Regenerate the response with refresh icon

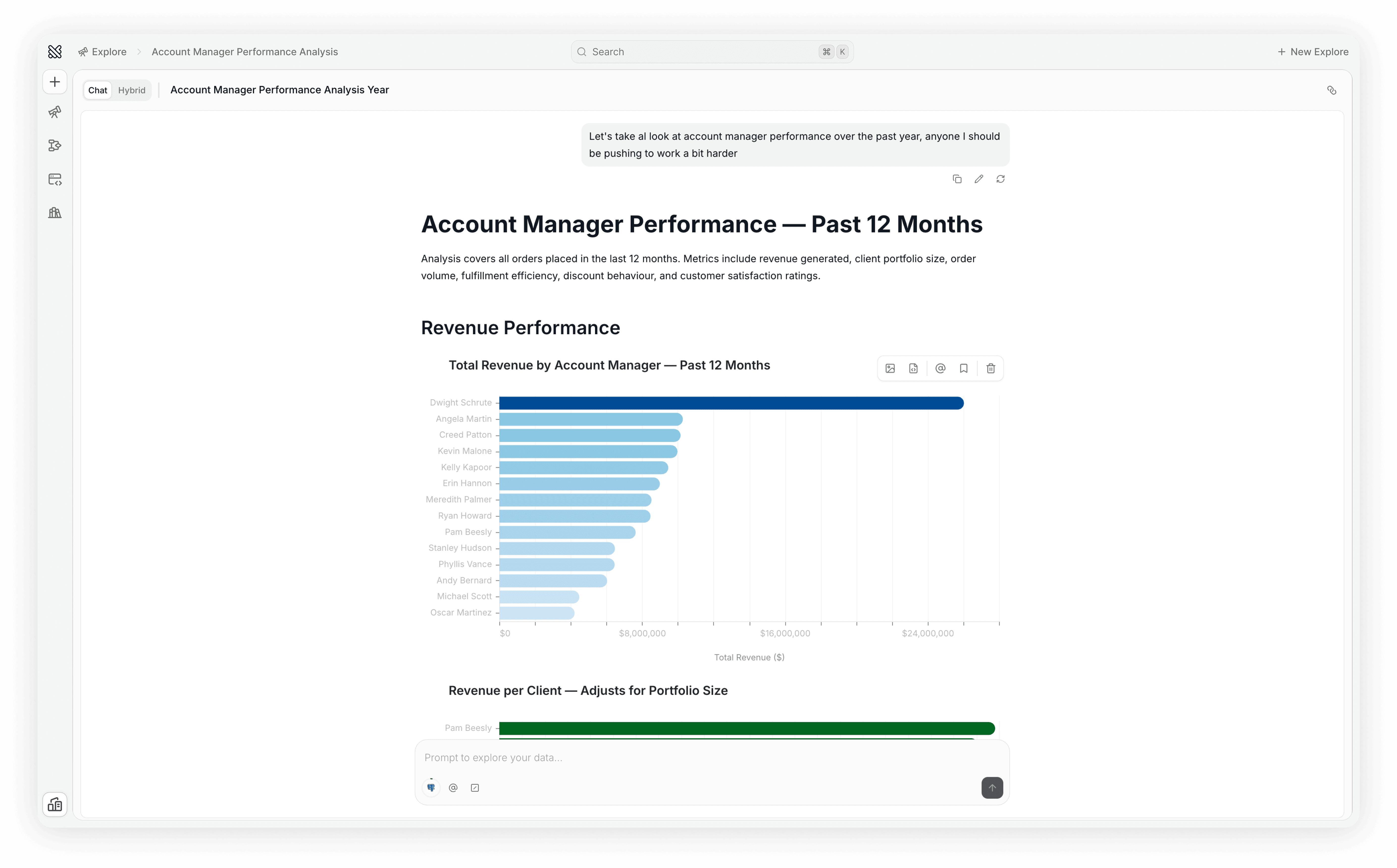[x=1001, y=179]
